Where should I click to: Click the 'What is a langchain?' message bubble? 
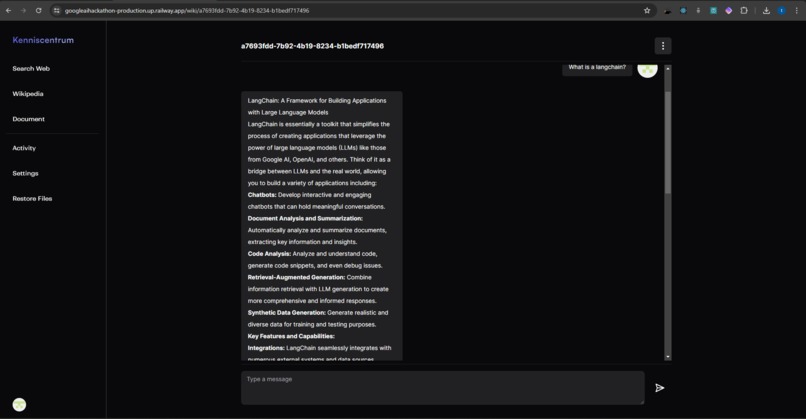click(x=597, y=68)
